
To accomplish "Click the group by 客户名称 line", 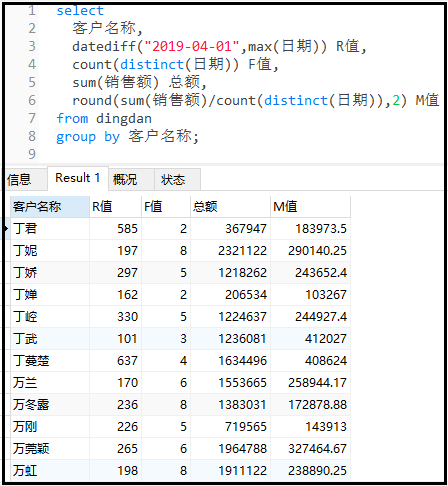I will [x=127, y=137].
